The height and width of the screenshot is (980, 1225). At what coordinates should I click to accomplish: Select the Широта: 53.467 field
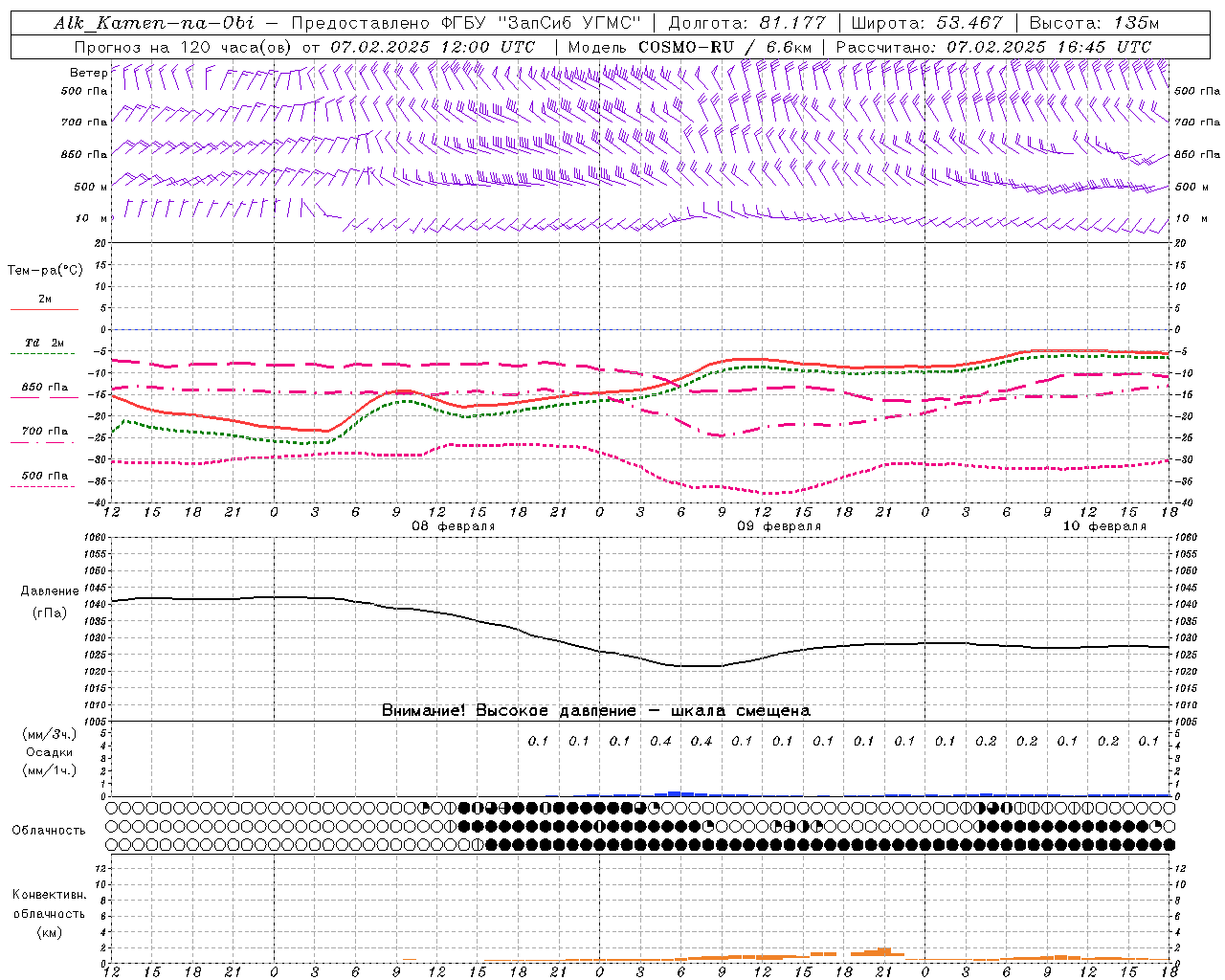[926, 23]
